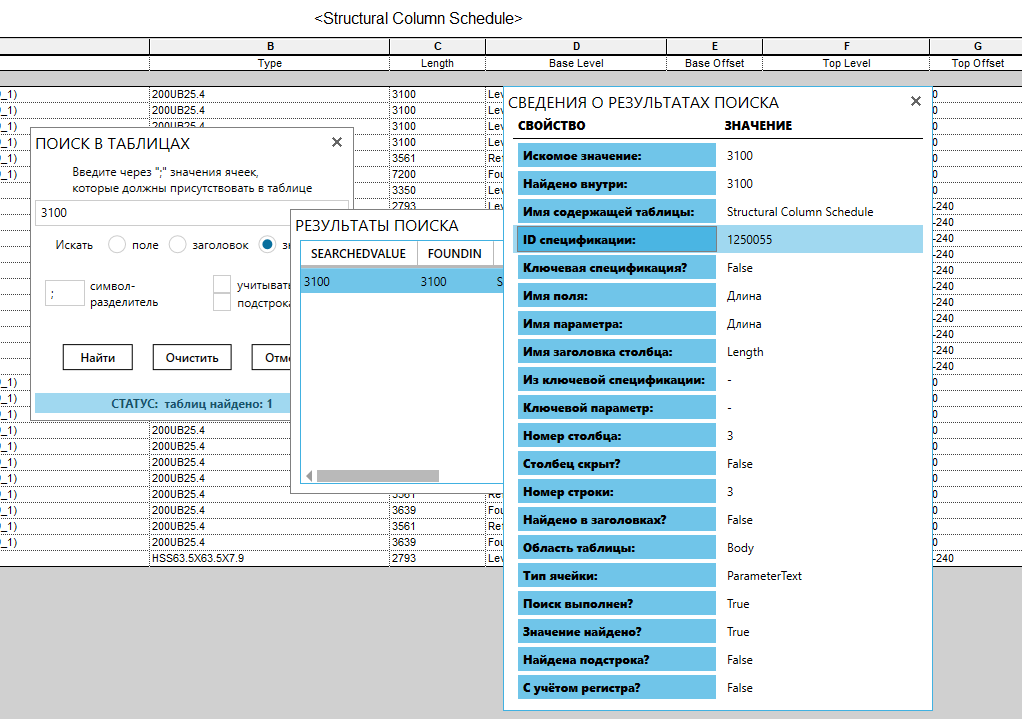Click the Length column header cell
Screen dimensions: 1022x719
(437, 63)
